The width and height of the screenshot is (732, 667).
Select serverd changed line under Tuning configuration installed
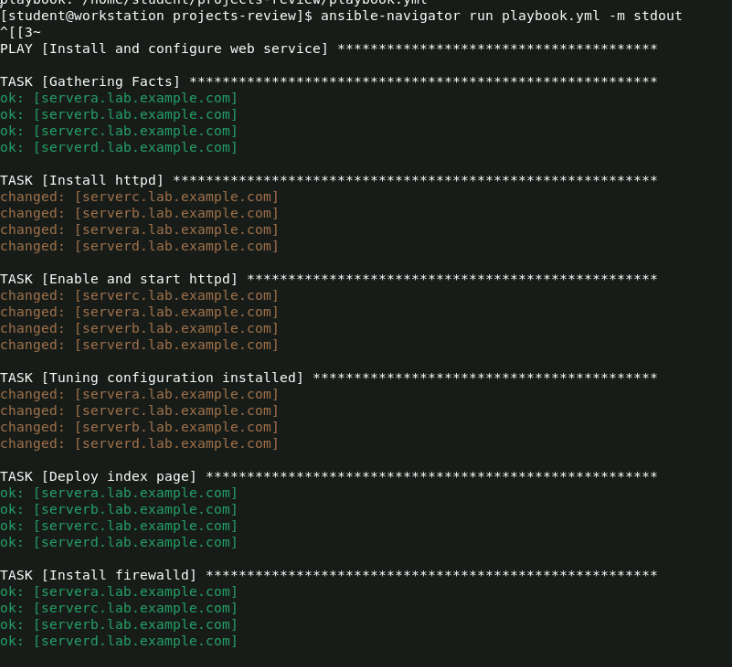pyautogui.click(x=139, y=444)
